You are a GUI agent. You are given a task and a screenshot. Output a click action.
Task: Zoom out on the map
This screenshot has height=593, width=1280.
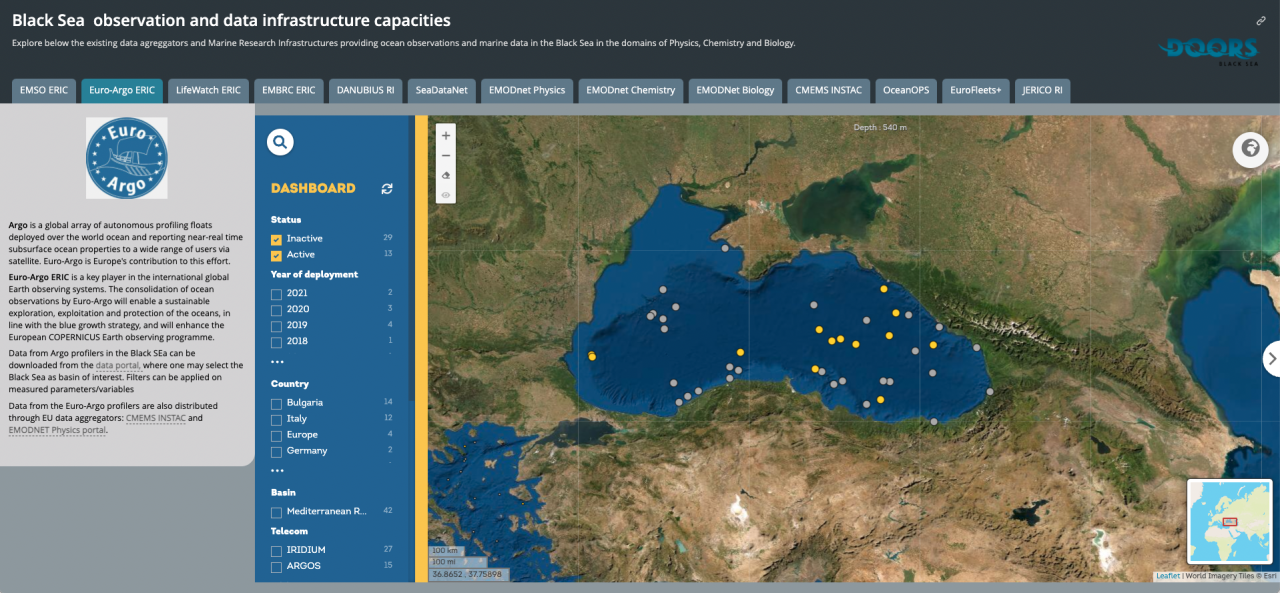pos(446,156)
